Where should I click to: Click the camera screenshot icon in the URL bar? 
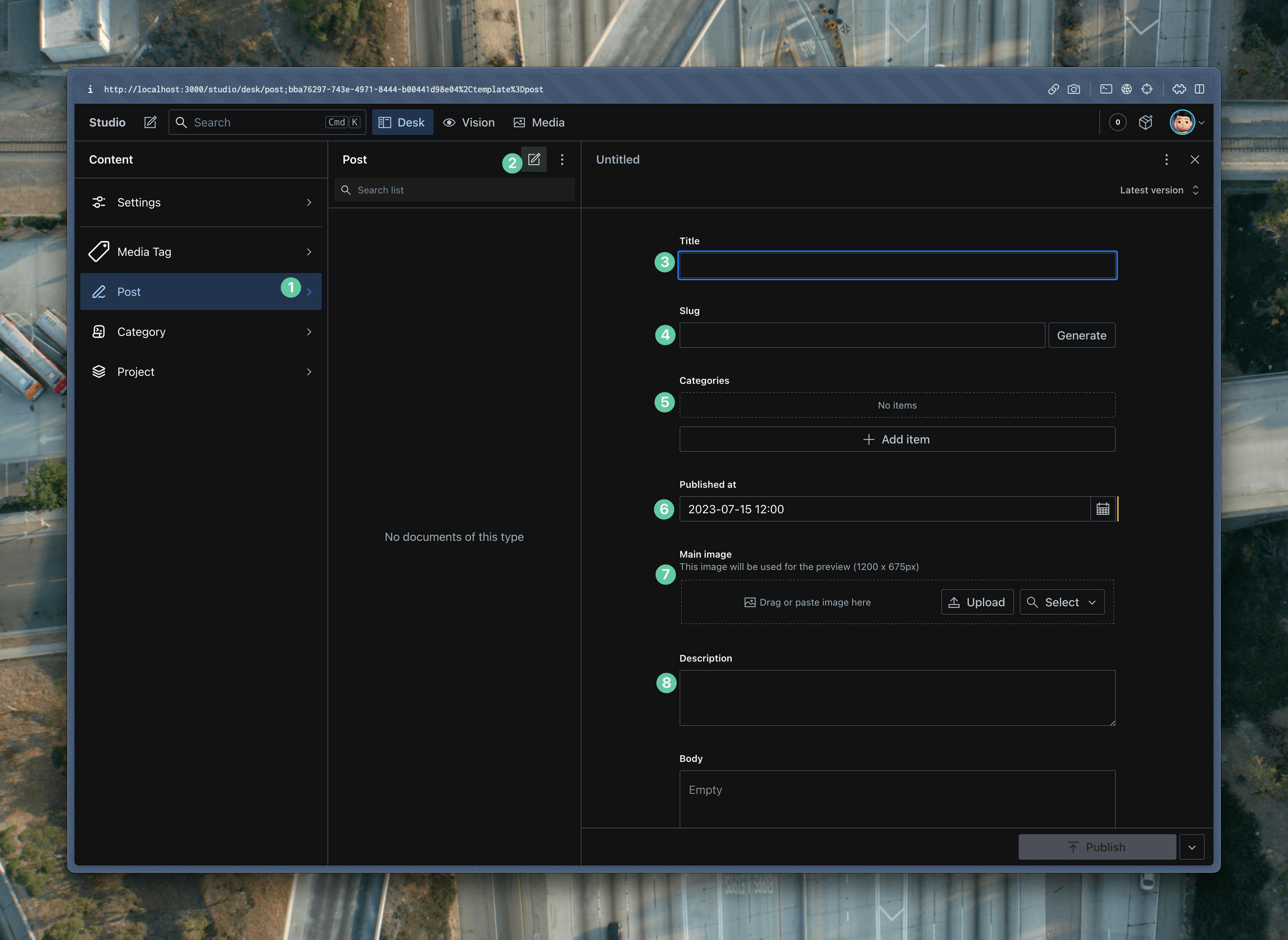pyautogui.click(x=1074, y=89)
